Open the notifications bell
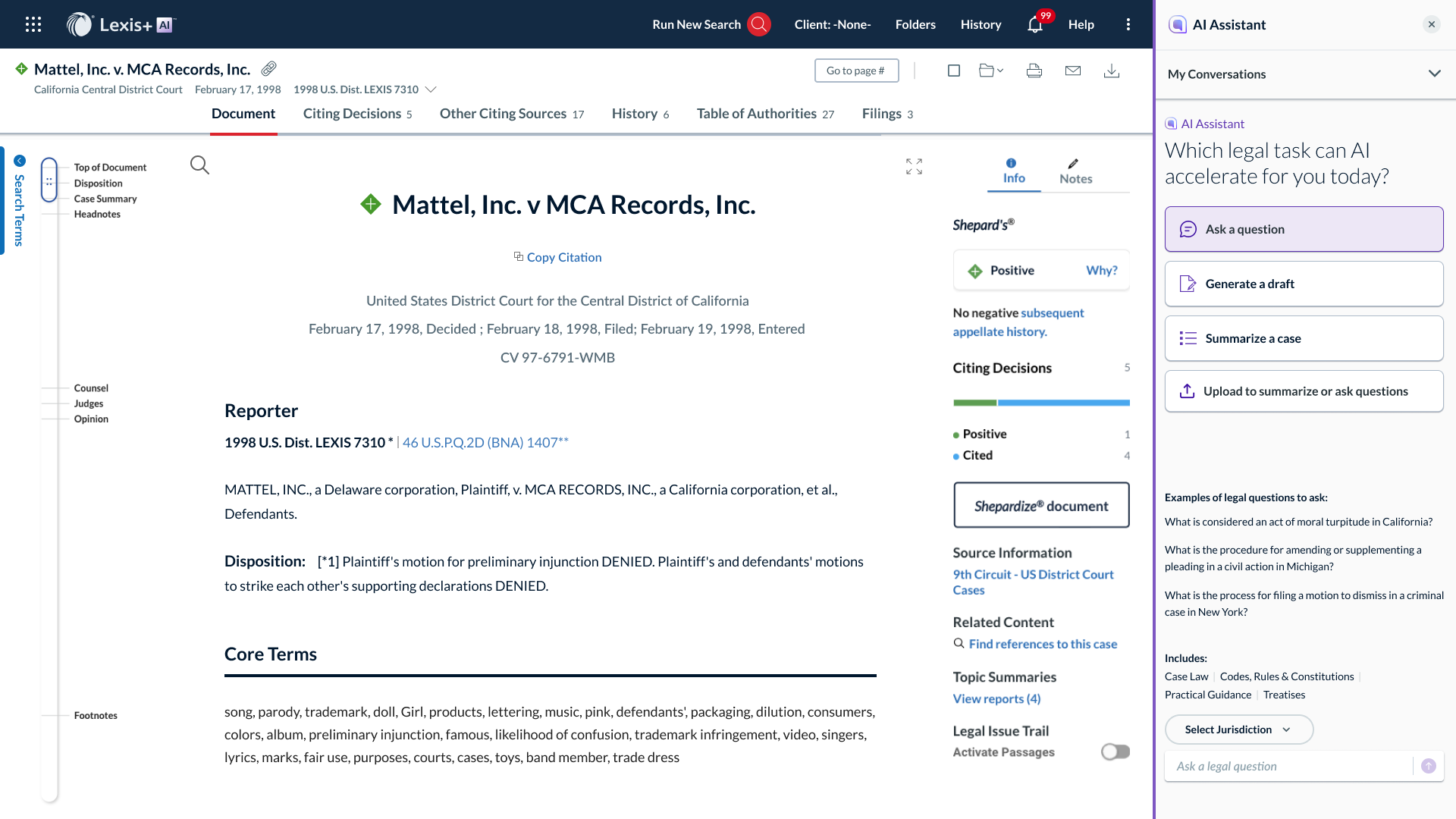The height and width of the screenshot is (819, 1456). tap(1035, 24)
